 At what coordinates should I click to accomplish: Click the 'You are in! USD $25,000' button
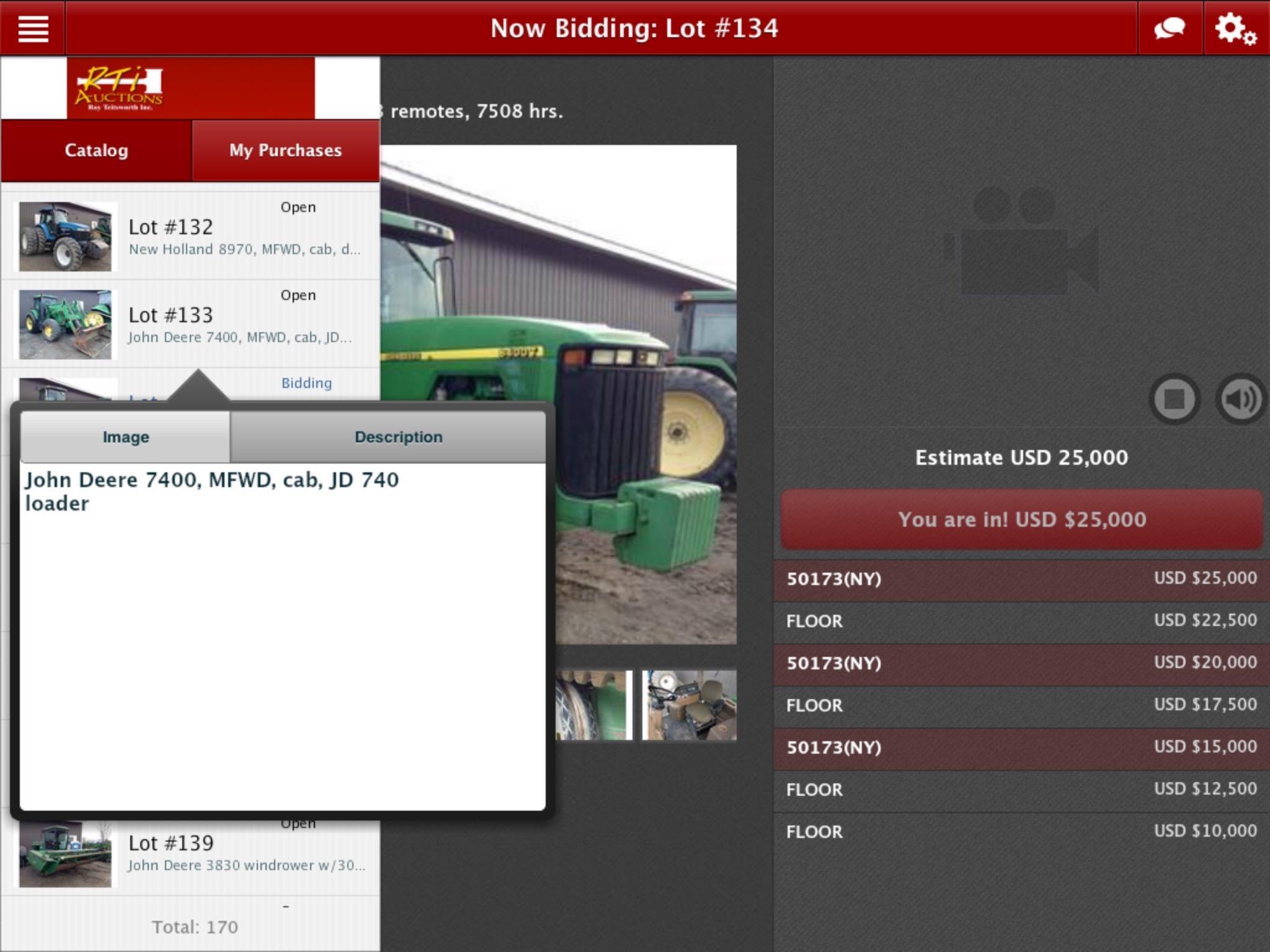(x=1021, y=519)
